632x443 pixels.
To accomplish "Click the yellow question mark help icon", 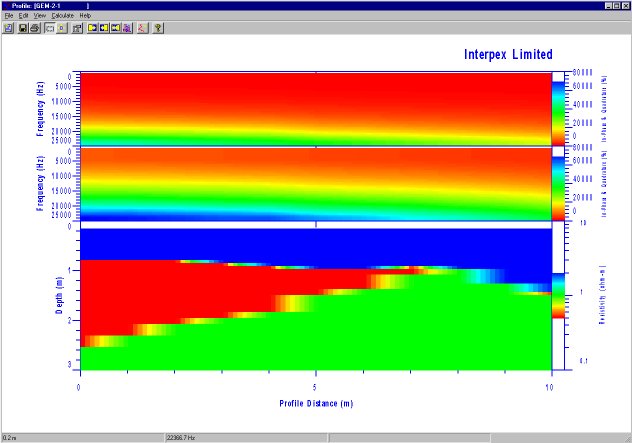I will (x=158, y=28).
